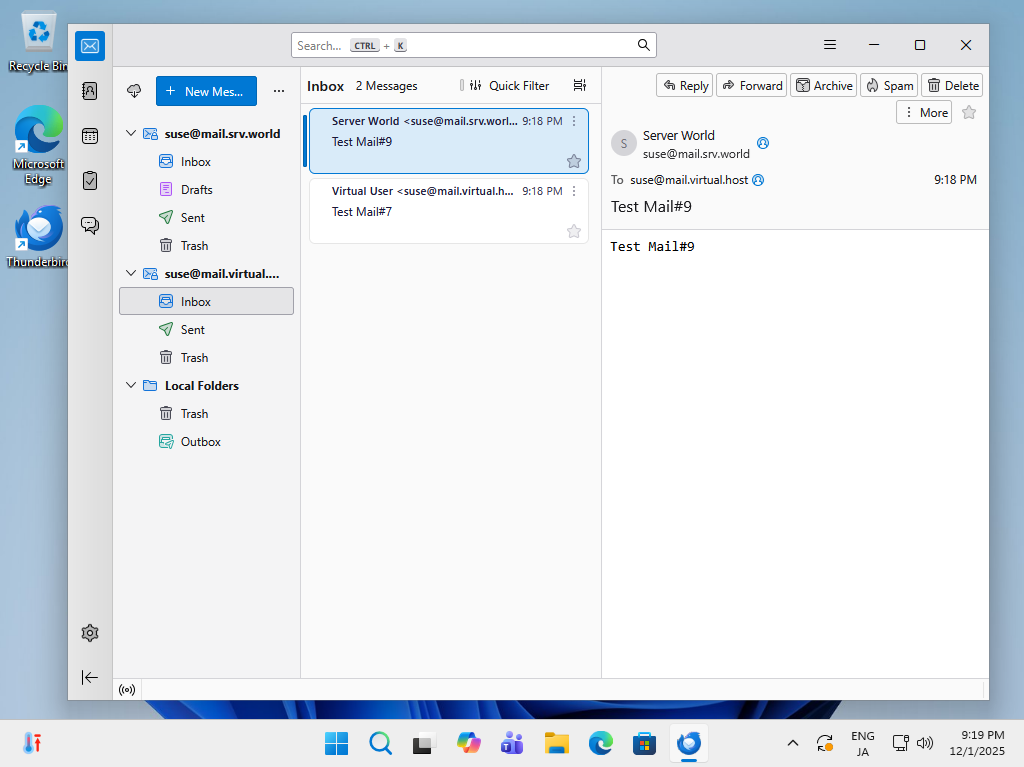Image resolution: width=1024 pixels, height=767 pixels.
Task: Toggle star on Test Mail#9 in list
Action: pos(574,161)
